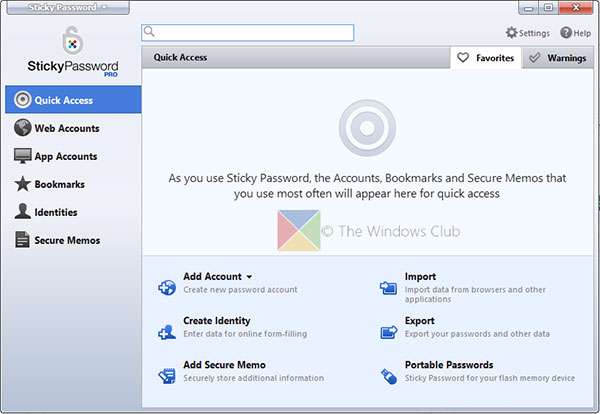Click 'Import data from browsers' description
The image size is (600, 414).
[475, 294]
